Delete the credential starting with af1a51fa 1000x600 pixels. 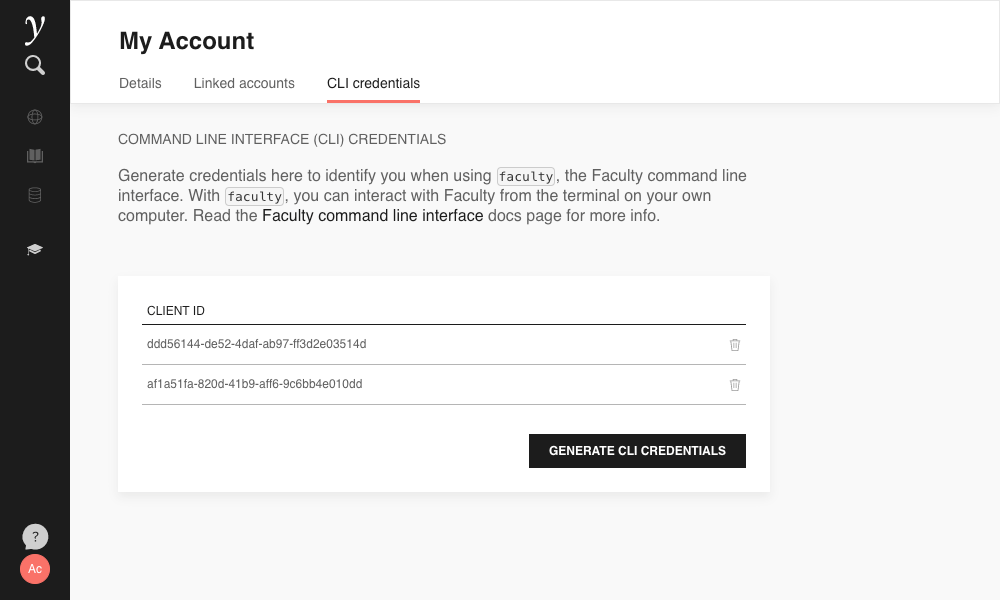pos(735,385)
